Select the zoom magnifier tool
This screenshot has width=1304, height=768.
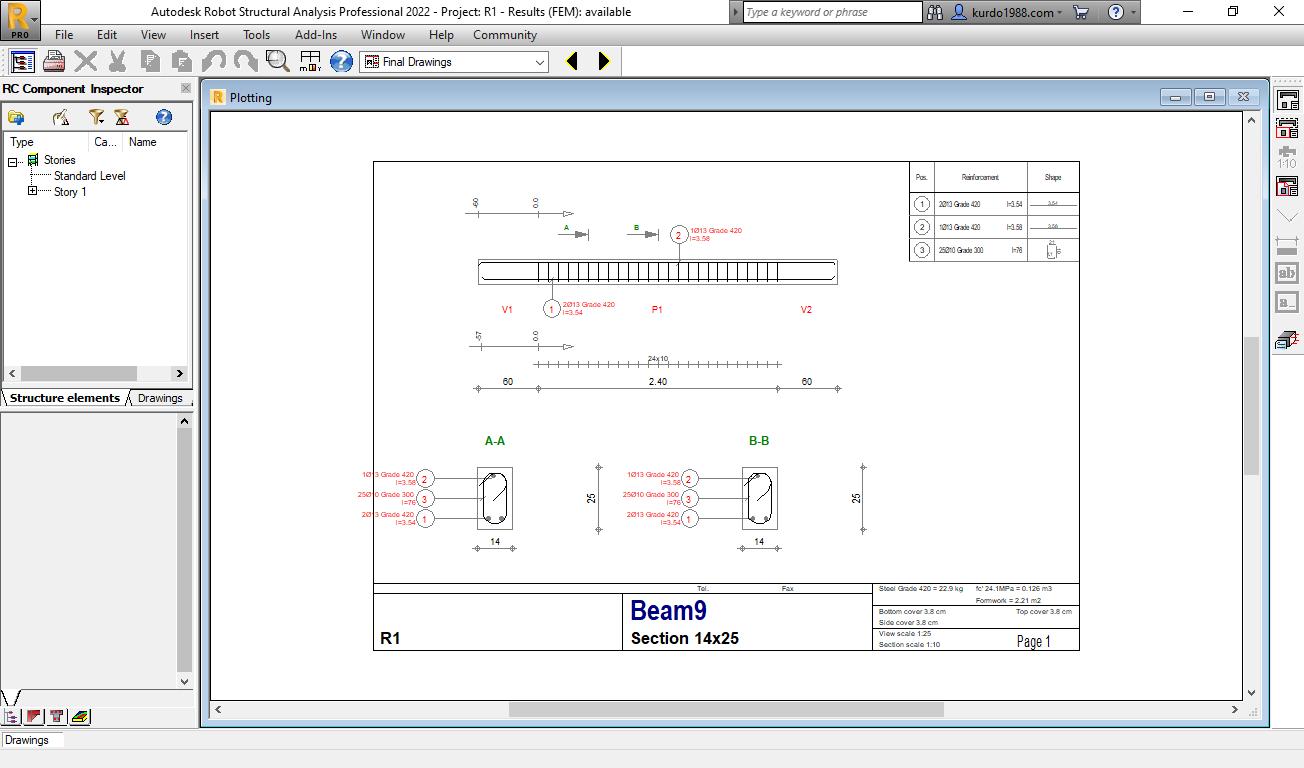point(276,61)
